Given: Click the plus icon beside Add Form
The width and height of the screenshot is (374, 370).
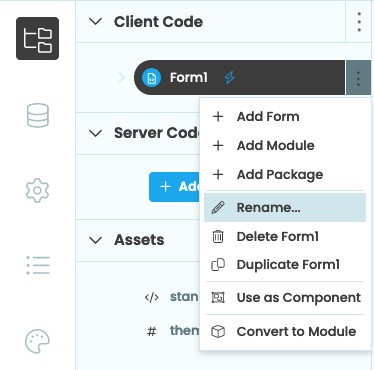Looking at the screenshot, I should click(218, 117).
